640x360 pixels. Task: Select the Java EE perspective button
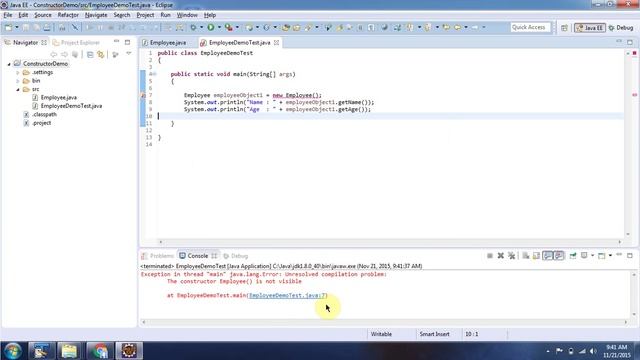point(590,28)
